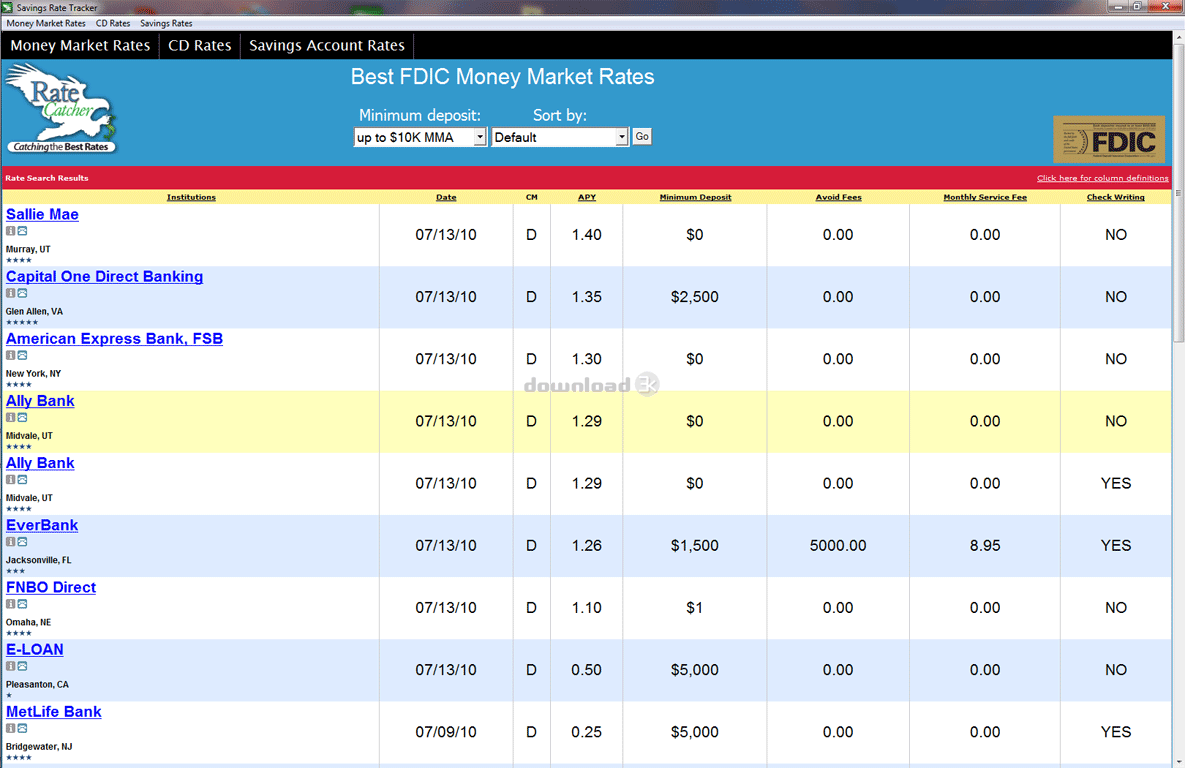Click the '07/09/10' date cell

tap(446, 732)
